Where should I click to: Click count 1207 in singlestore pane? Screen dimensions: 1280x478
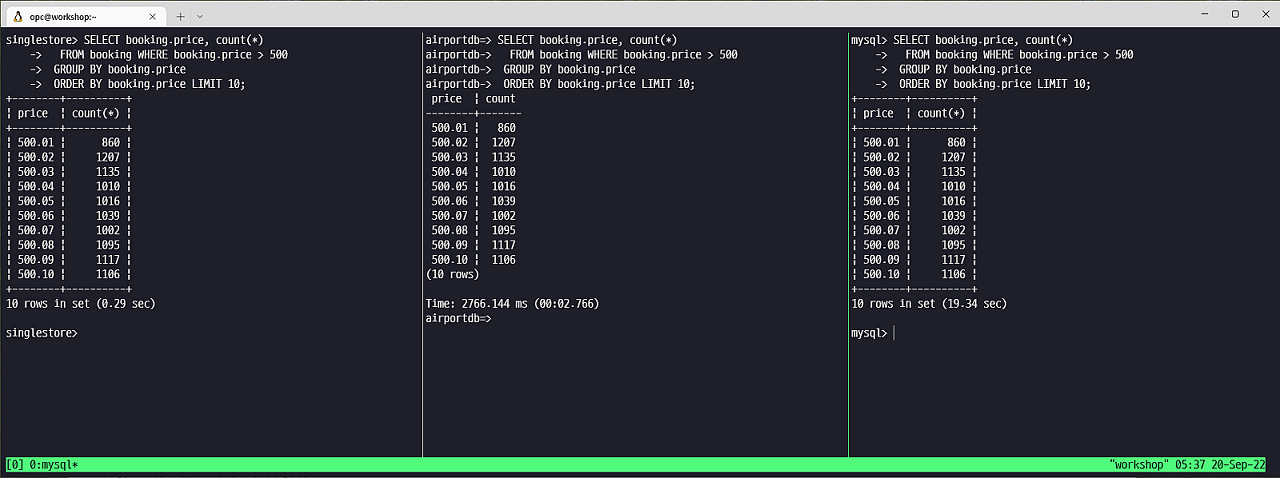[108, 157]
